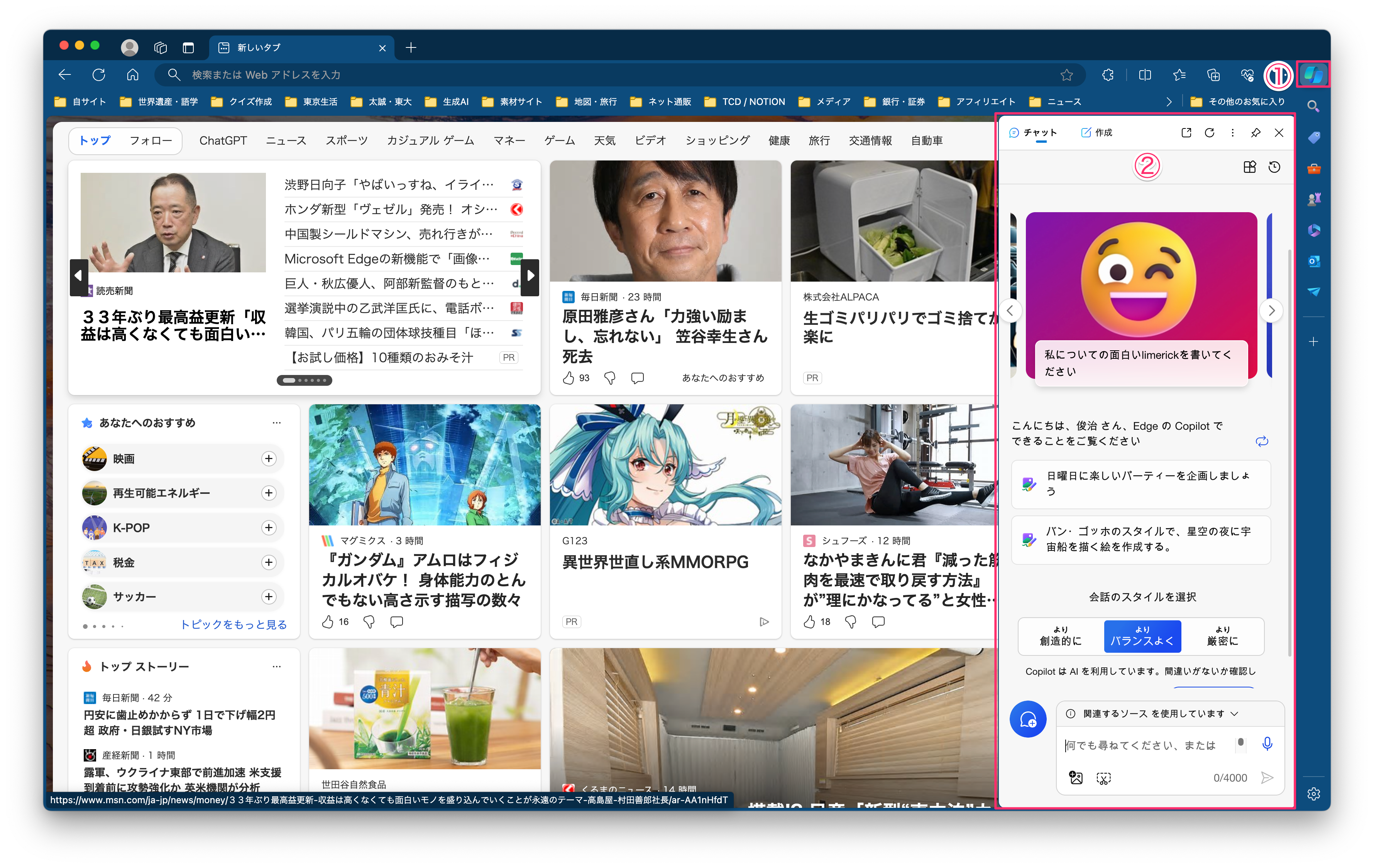The height and width of the screenshot is (868, 1374).
Task: Select the 創造的に conversation style
Action: click(x=1060, y=636)
